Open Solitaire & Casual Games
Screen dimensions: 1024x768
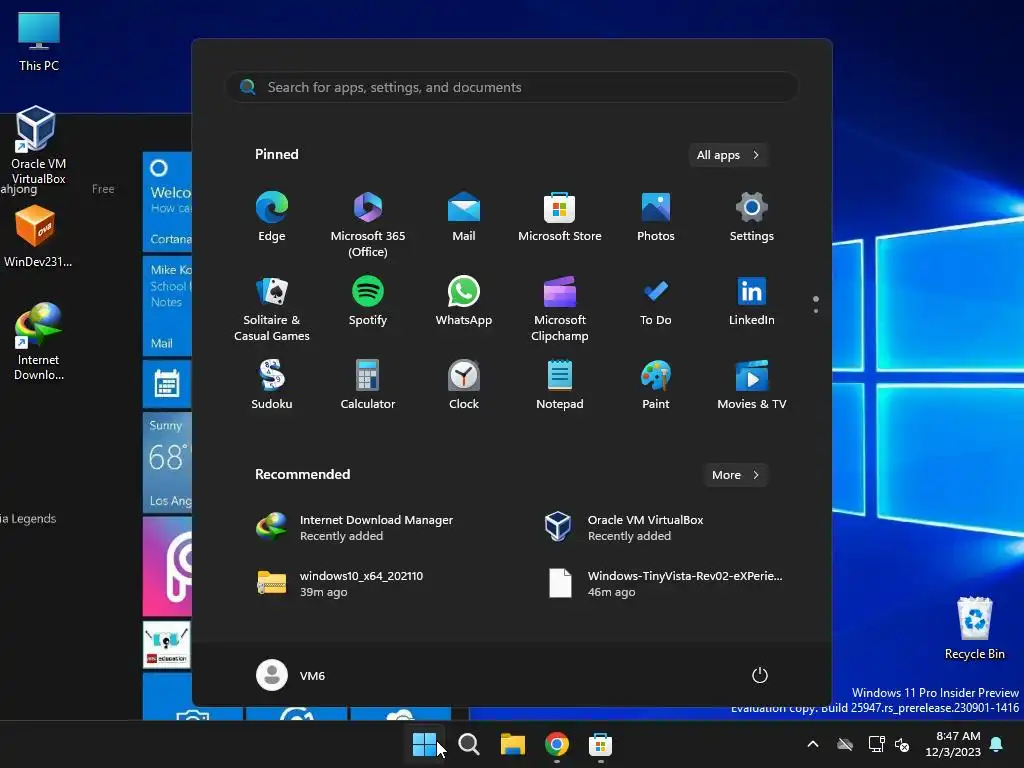(x=272, y=309)
